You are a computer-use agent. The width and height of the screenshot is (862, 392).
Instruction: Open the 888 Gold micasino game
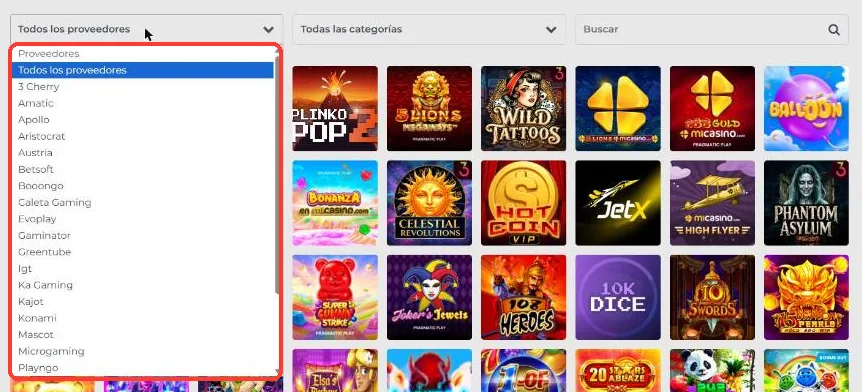point(712,108)
